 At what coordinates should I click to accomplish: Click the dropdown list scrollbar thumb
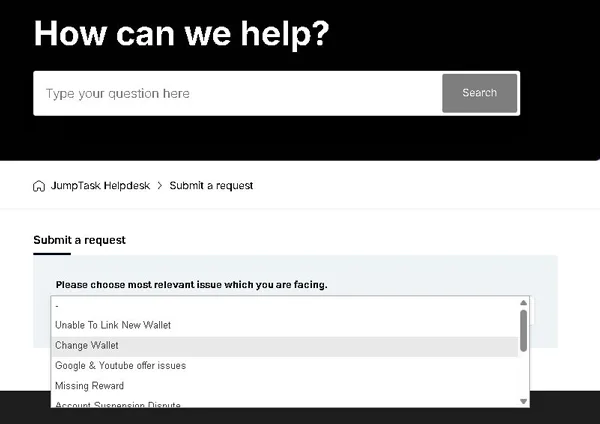coord(523,330)
